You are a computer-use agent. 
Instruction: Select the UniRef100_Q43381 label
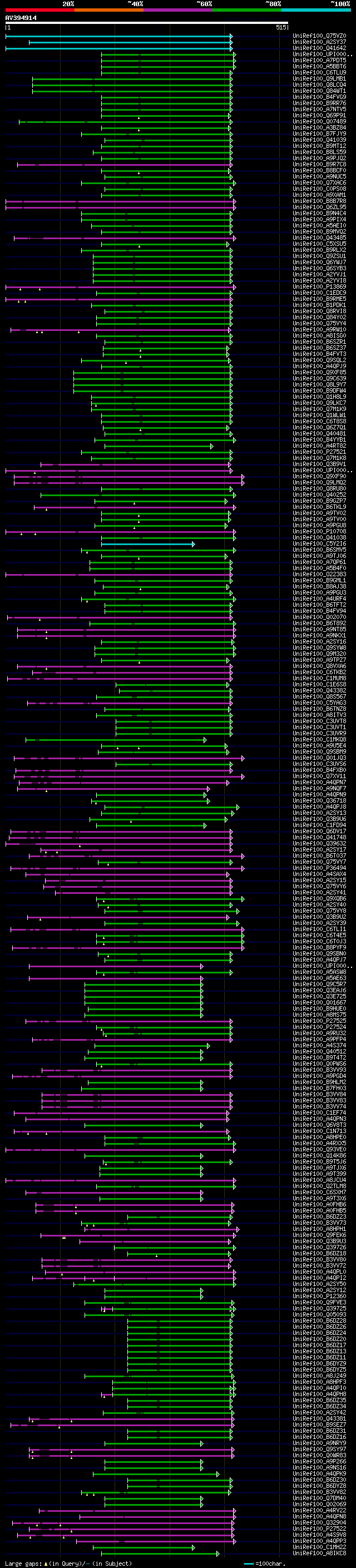[319, 1418]
